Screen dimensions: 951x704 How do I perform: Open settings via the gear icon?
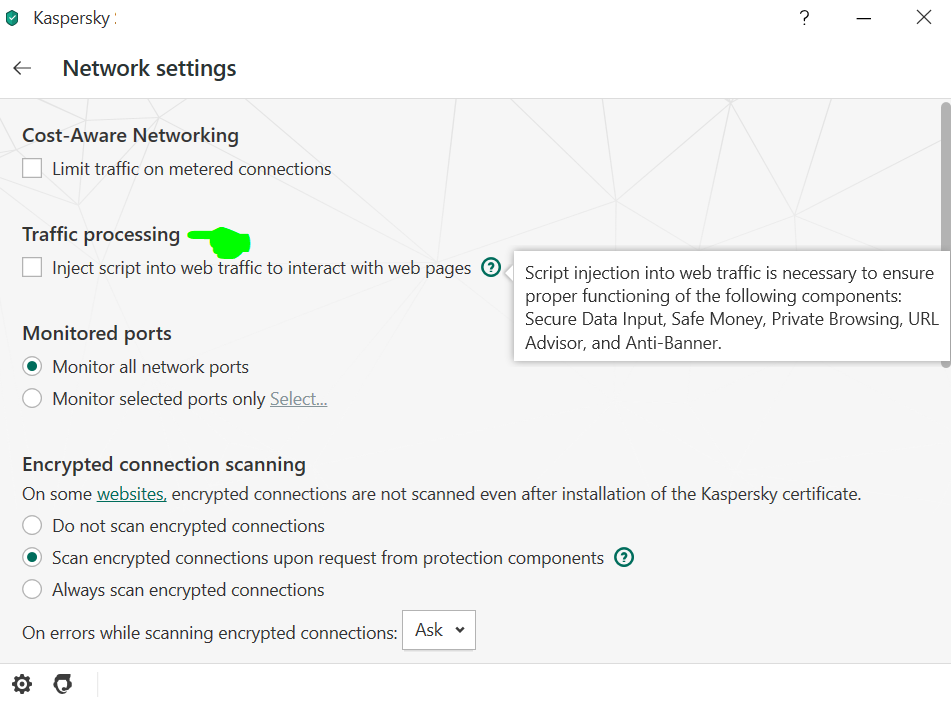[x=22, y=684]
